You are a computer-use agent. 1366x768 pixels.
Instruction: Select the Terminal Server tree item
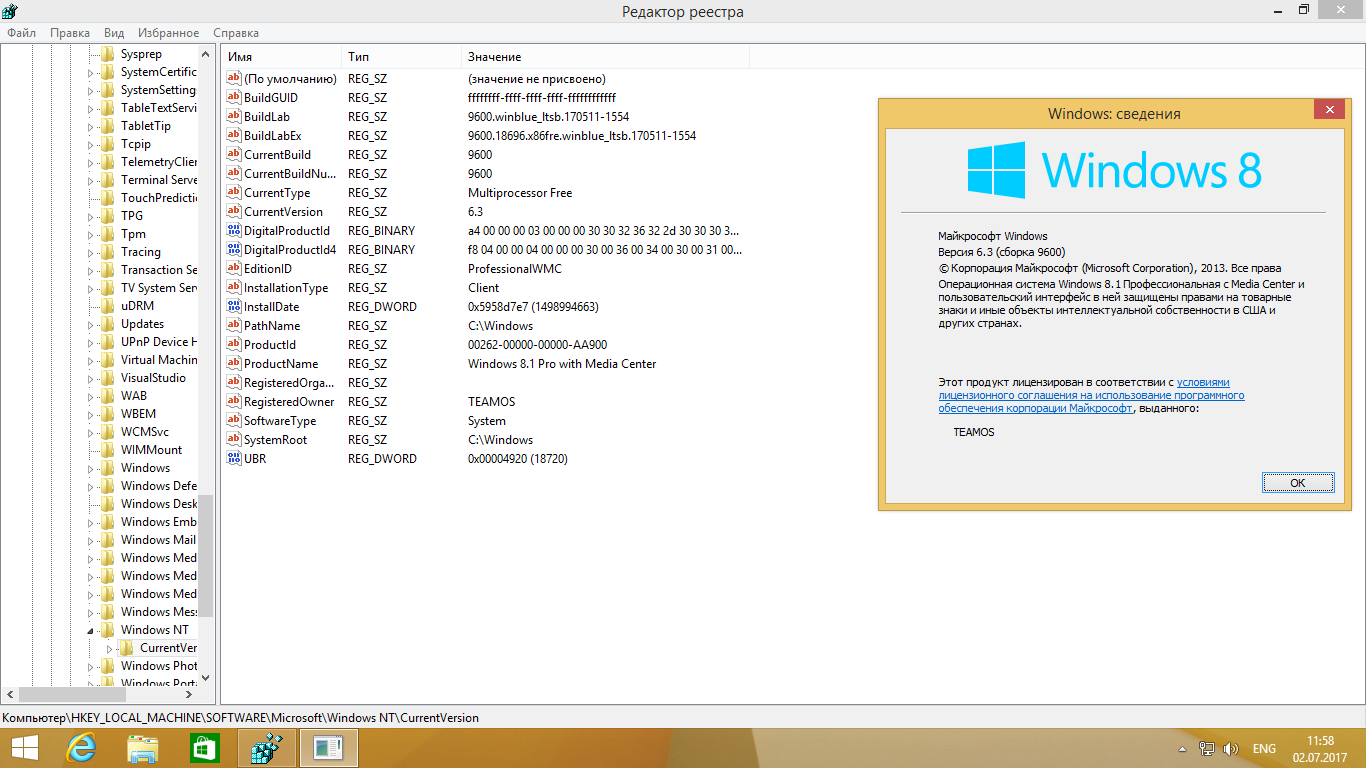pyautogui.click(x=159, y=180)
